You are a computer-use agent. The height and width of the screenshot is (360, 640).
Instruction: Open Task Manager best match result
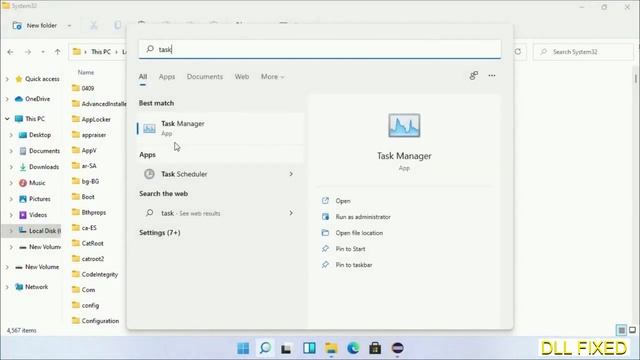(x=220, y=128)
